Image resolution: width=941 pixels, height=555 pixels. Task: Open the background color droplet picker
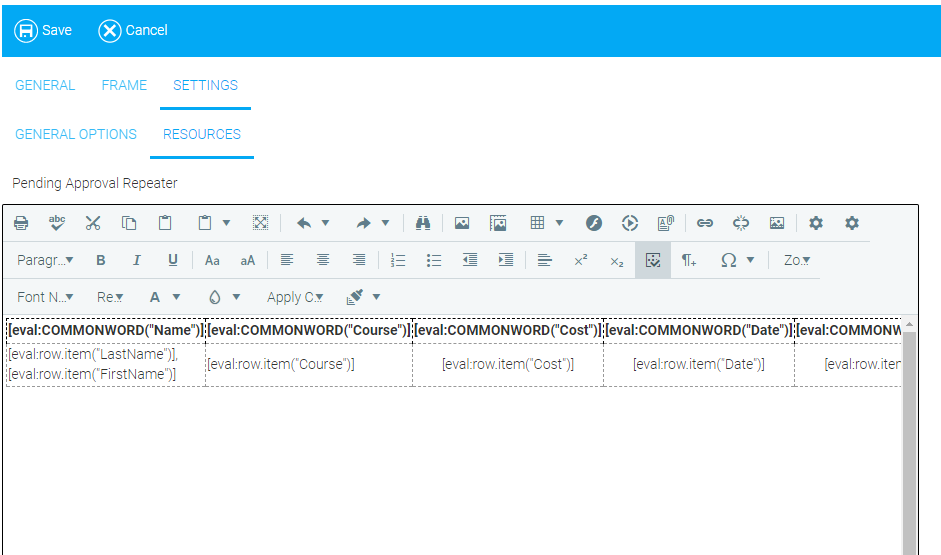224,297
